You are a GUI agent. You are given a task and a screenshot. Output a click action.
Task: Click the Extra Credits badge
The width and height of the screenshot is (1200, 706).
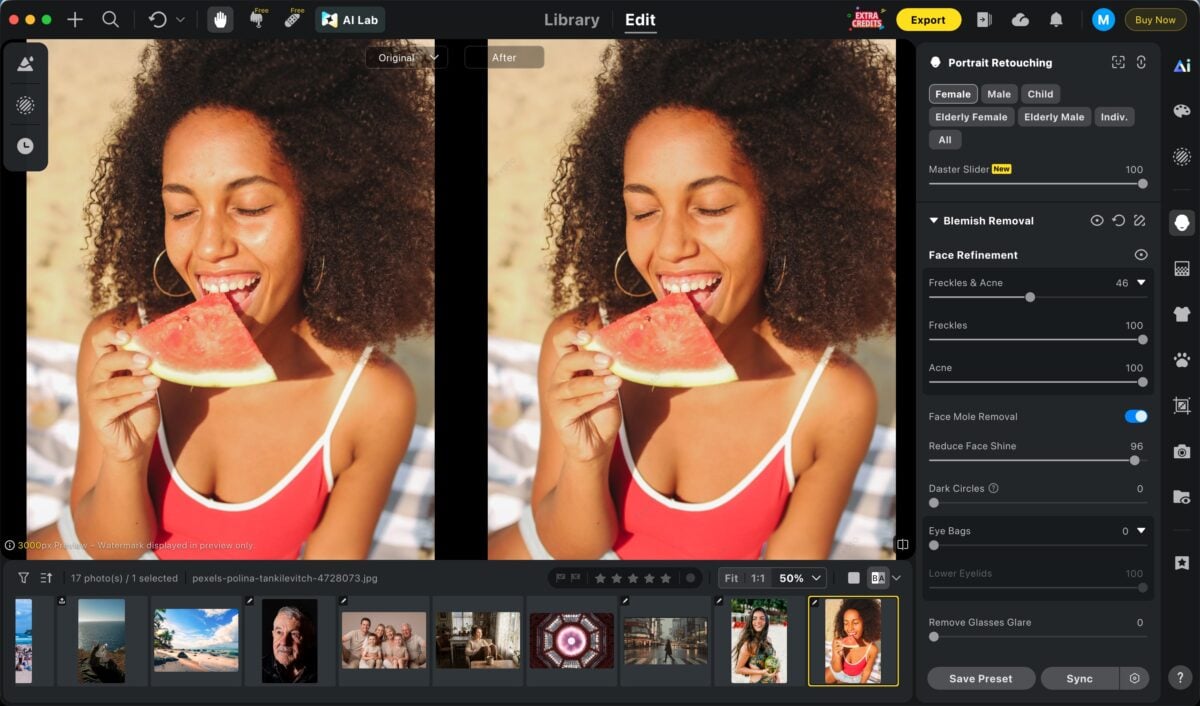pos(866,19)
